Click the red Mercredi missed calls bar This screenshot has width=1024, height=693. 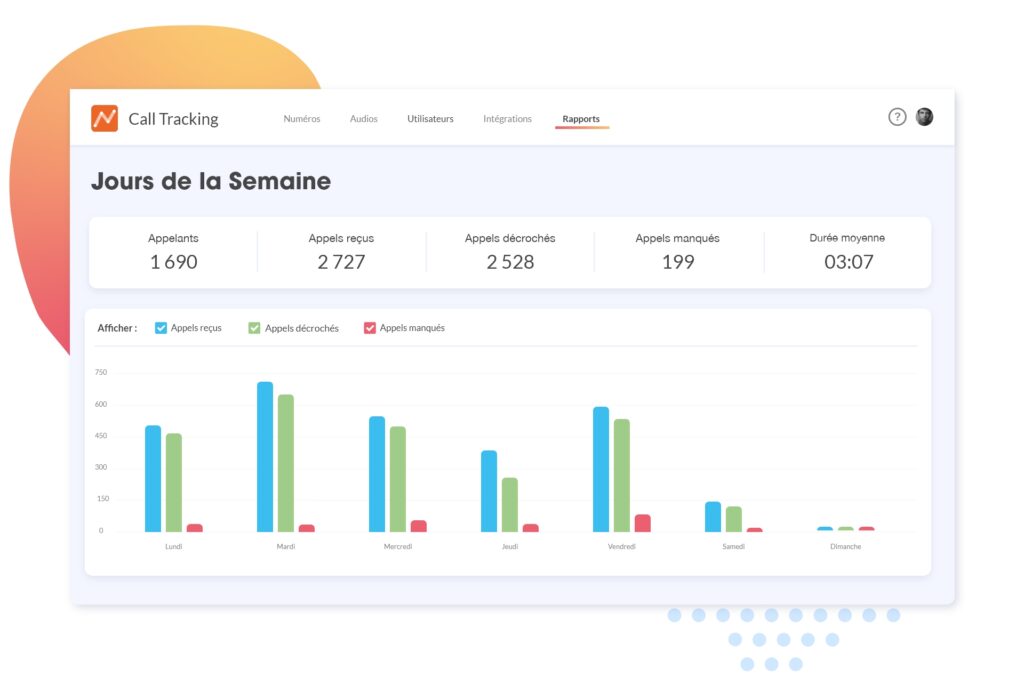tap(418, 526)
